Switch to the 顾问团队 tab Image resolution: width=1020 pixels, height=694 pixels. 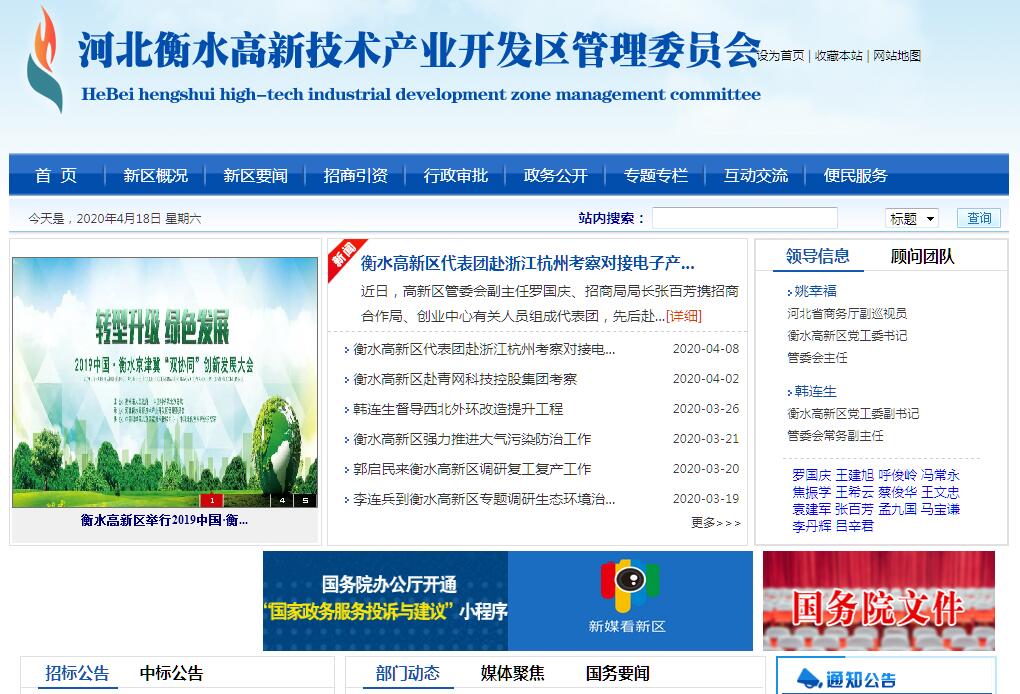[x=922, y=256]
